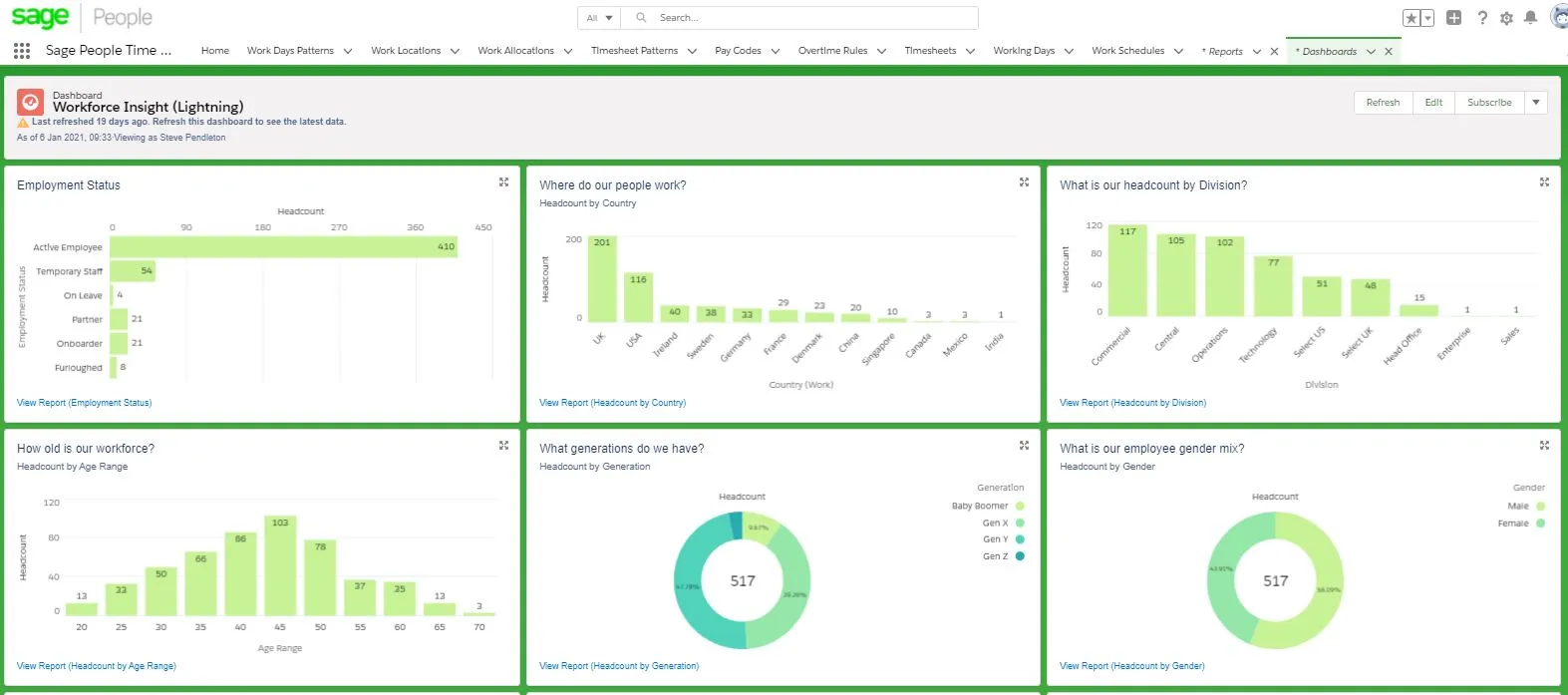This screenshot has height=695, width=1568.
Task: Go to the Home tab
Action: tap(214, 51)
